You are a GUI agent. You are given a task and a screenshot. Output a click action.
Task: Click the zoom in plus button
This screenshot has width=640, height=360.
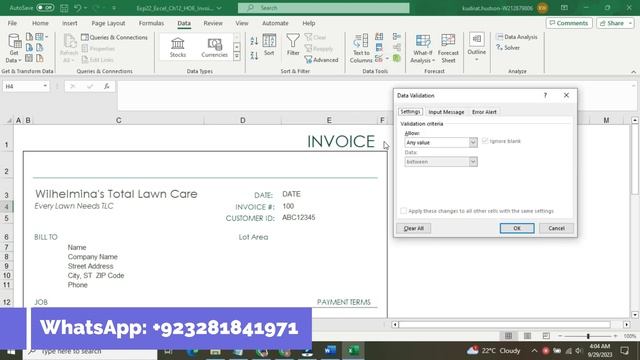tap(616, 336)
